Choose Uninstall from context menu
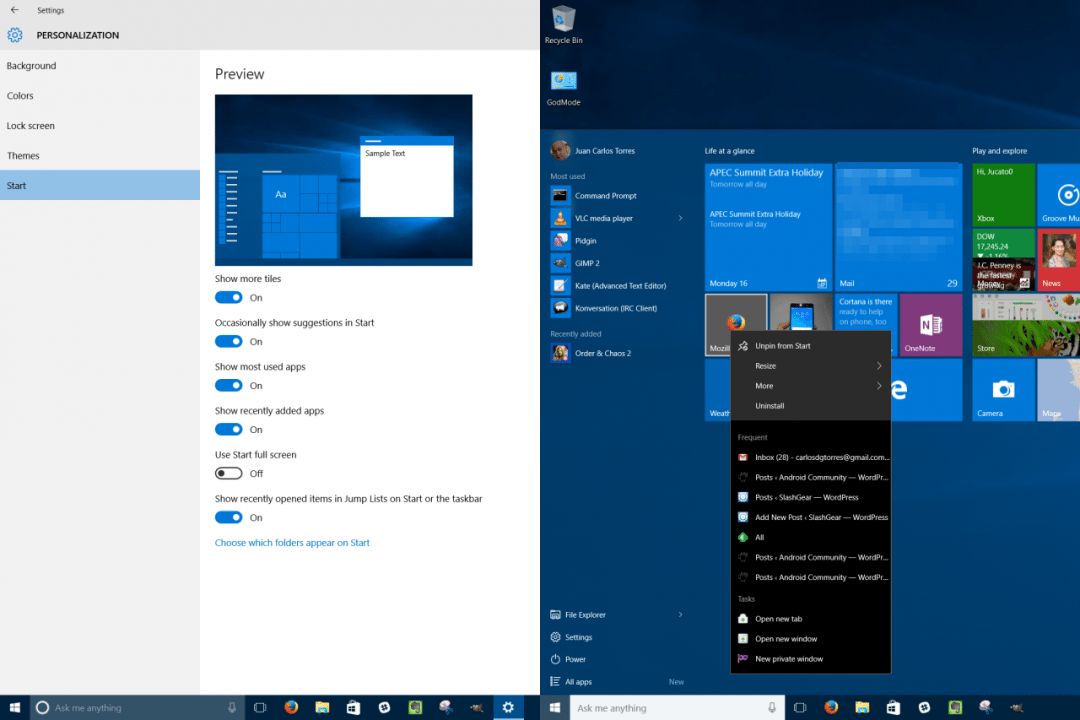Image resolution: width=1080 pixels, height=720 pixels. pos(811,406)
